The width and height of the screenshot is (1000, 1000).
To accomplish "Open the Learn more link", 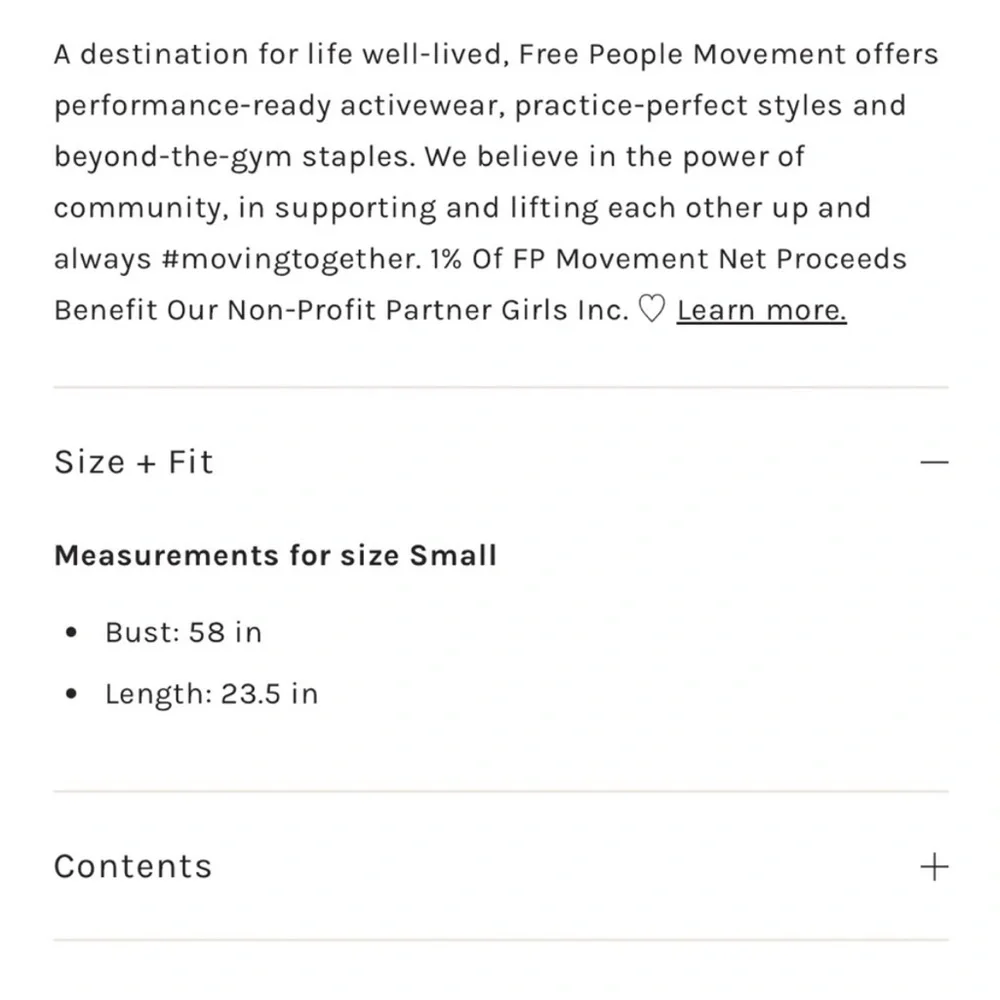I will pyautogui.click(x=761, y=310).
